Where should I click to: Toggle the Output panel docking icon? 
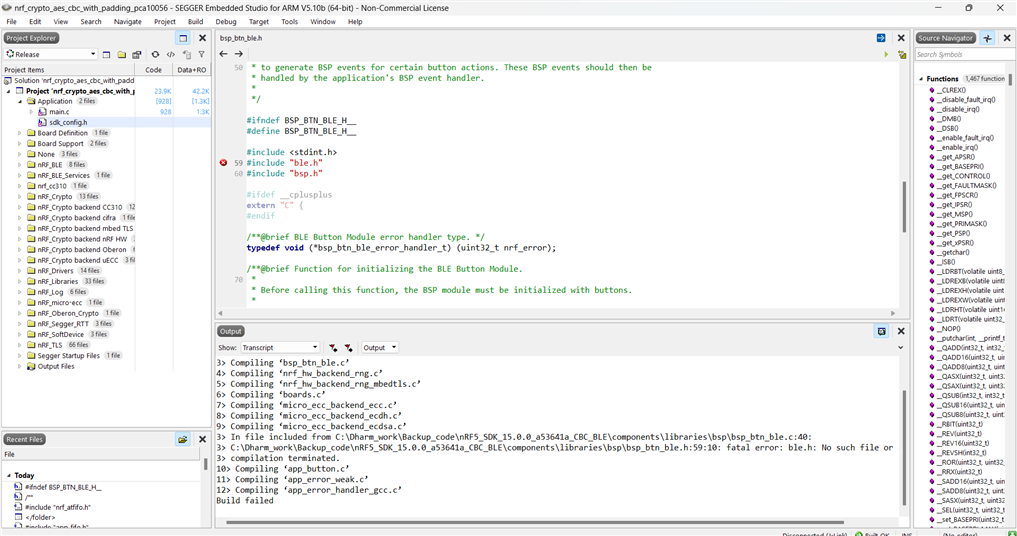[x=881, y=332]
